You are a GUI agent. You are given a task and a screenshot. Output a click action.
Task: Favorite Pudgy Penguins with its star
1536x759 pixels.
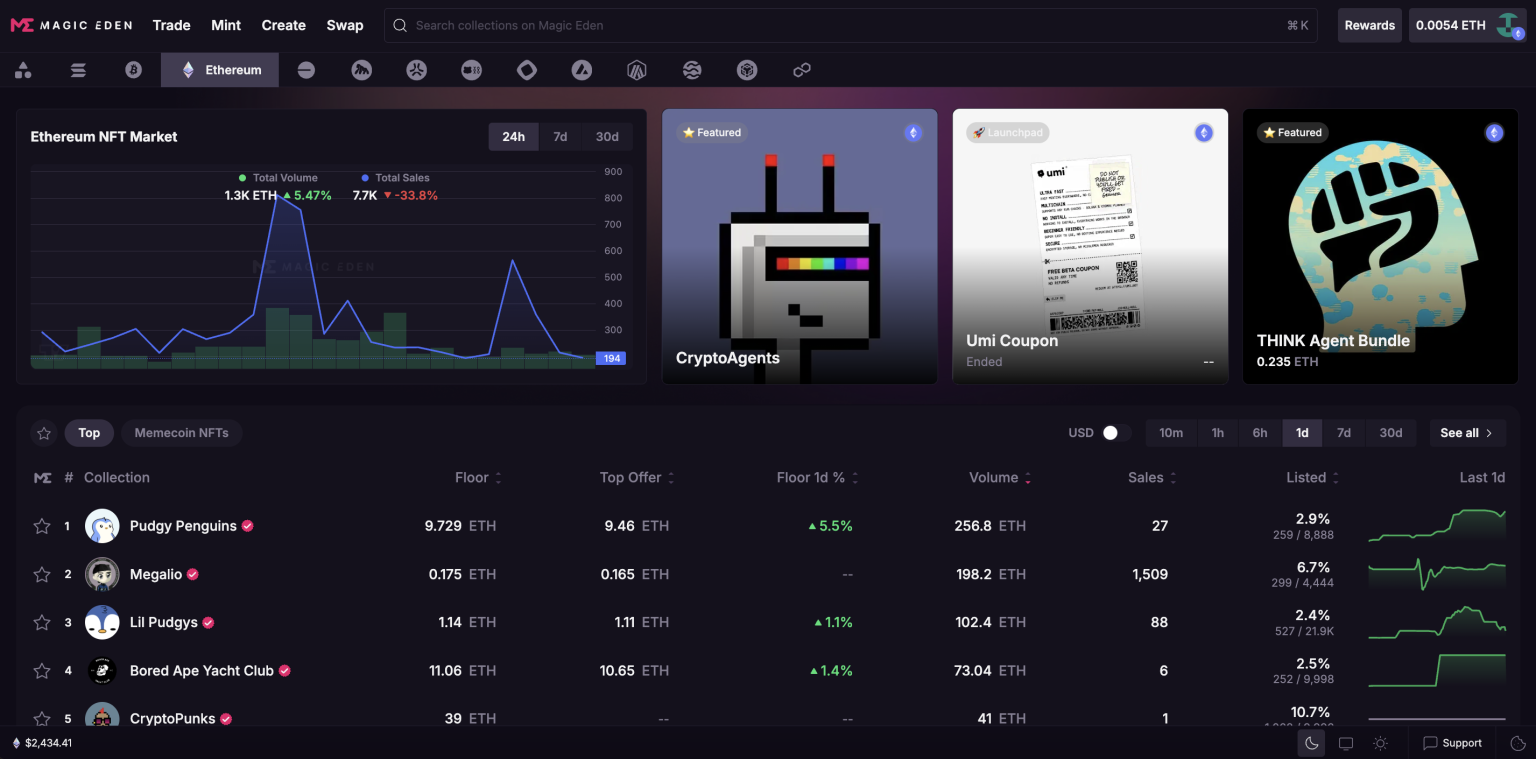pyautogui.click(x=42, y=525)
